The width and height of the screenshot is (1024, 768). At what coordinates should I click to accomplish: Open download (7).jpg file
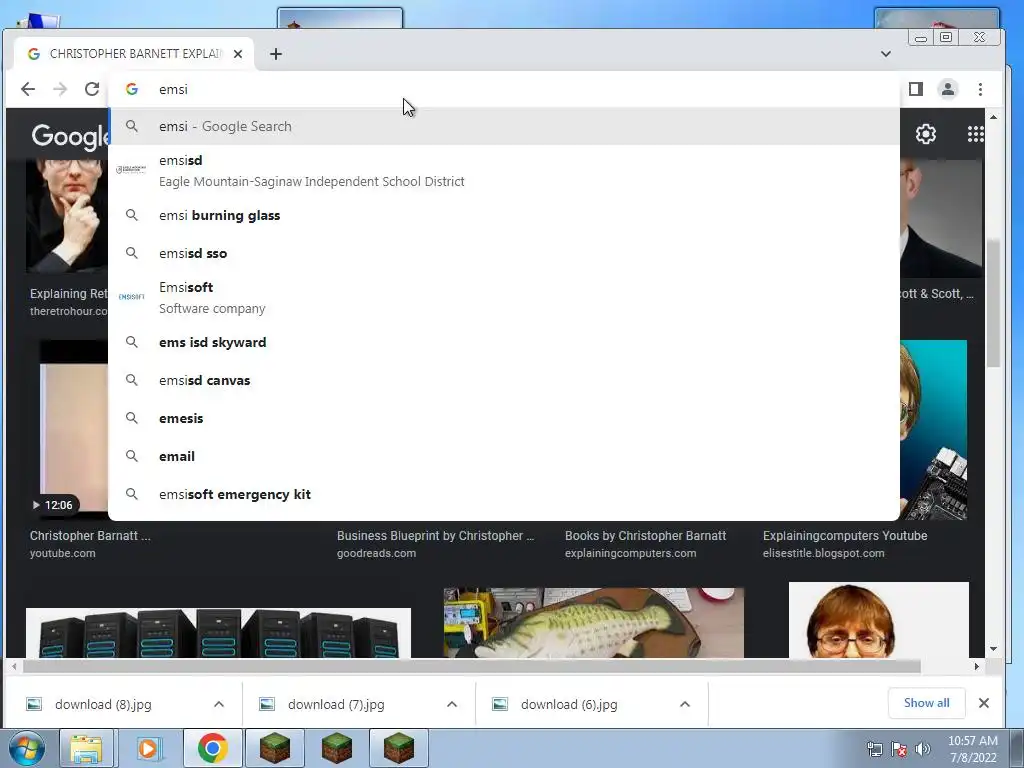[x=336, y=704]
